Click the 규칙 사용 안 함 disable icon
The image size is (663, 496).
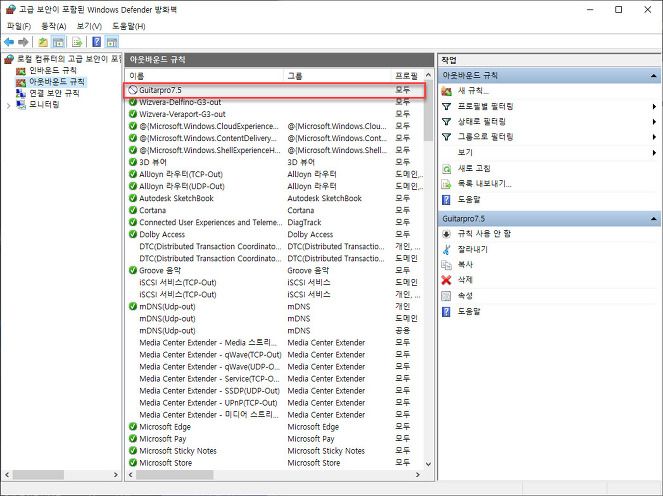(447, 233)
